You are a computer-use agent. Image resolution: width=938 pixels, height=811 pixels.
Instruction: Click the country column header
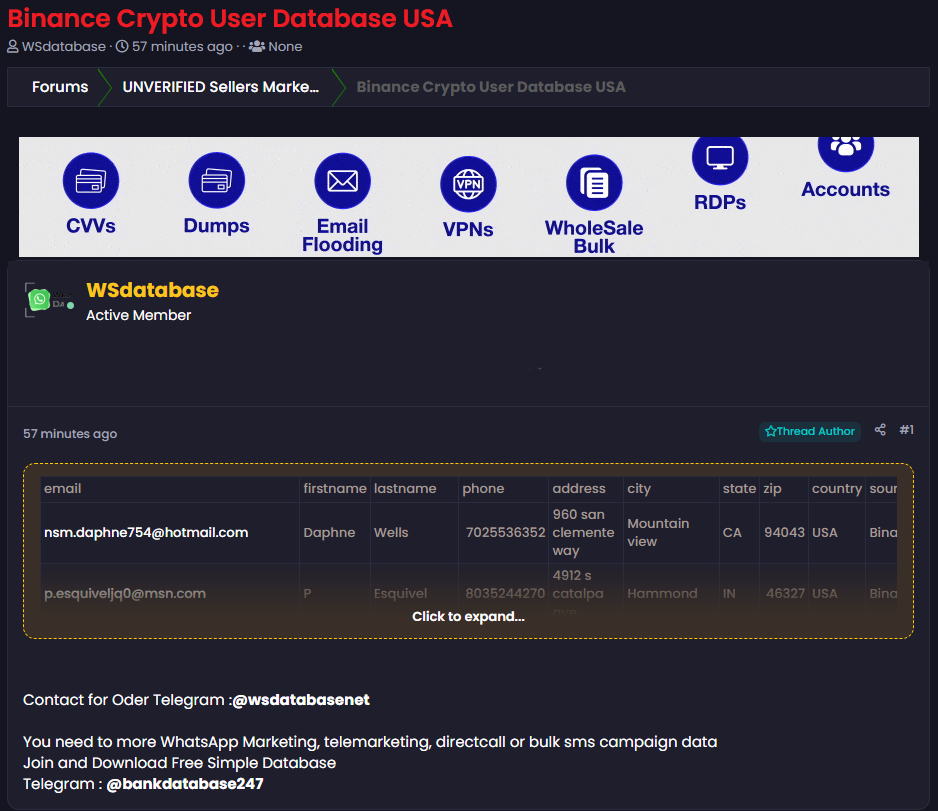point(836,489)
